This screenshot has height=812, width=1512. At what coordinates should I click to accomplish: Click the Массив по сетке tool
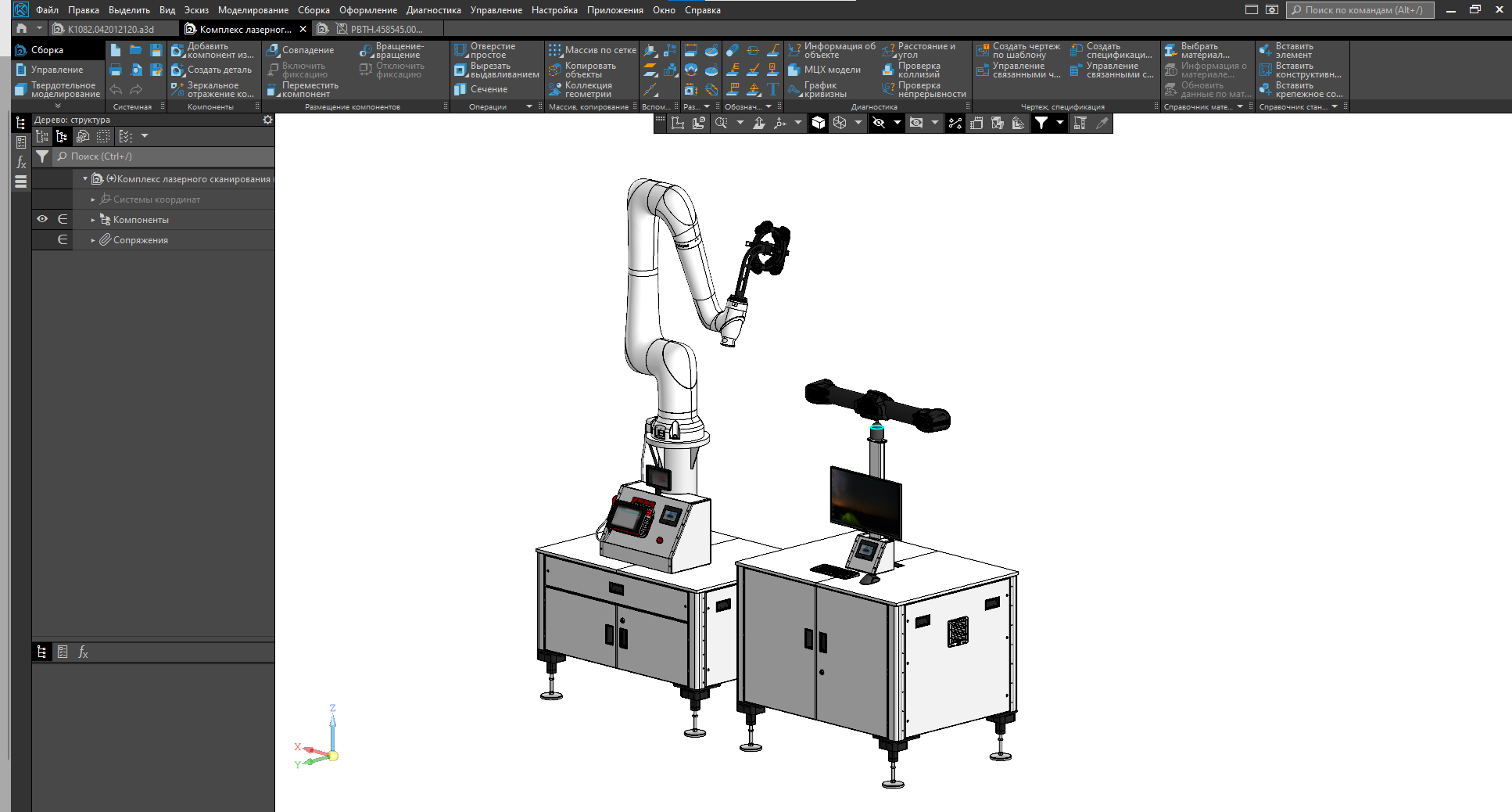click(593, 50)
